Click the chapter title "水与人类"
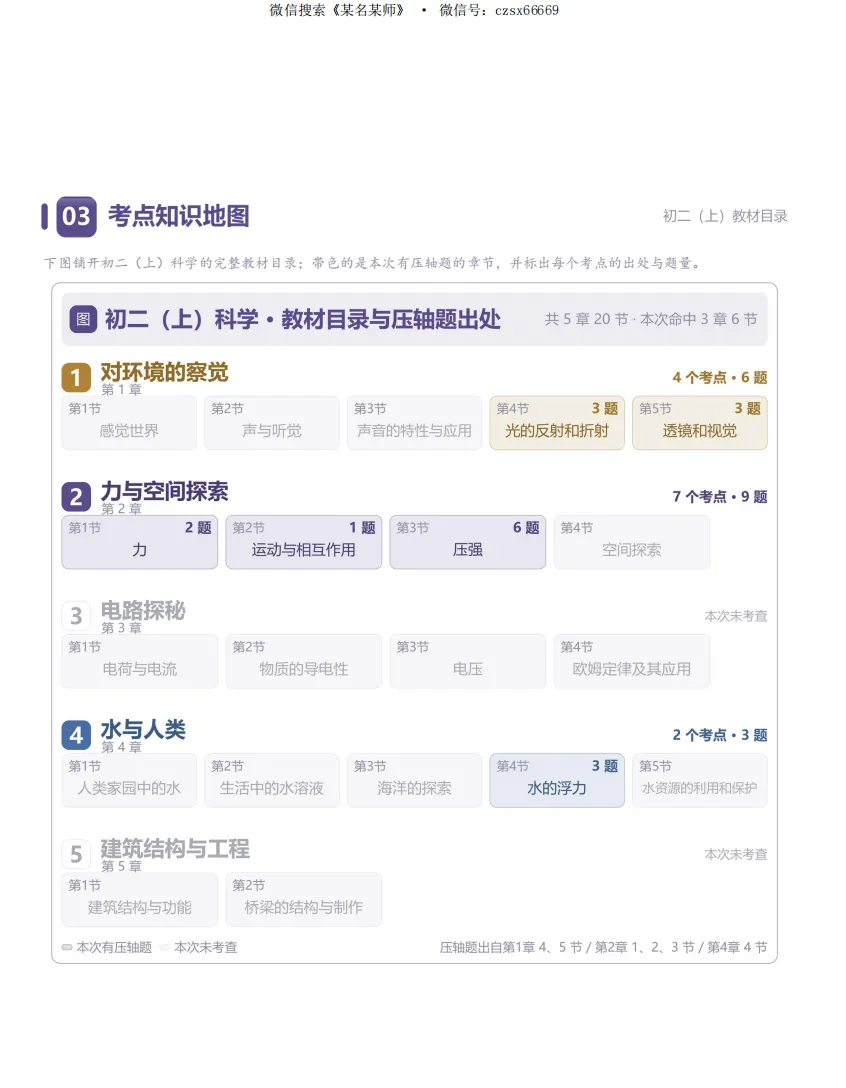The image size is (846, 1088). (143, 730)
